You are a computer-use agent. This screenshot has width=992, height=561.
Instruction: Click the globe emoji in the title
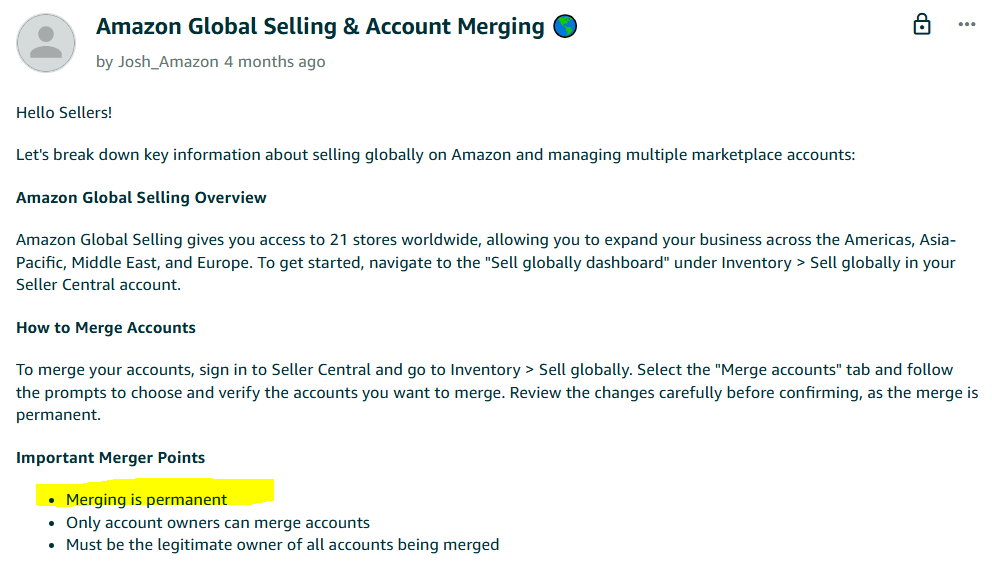pos(565,27)
